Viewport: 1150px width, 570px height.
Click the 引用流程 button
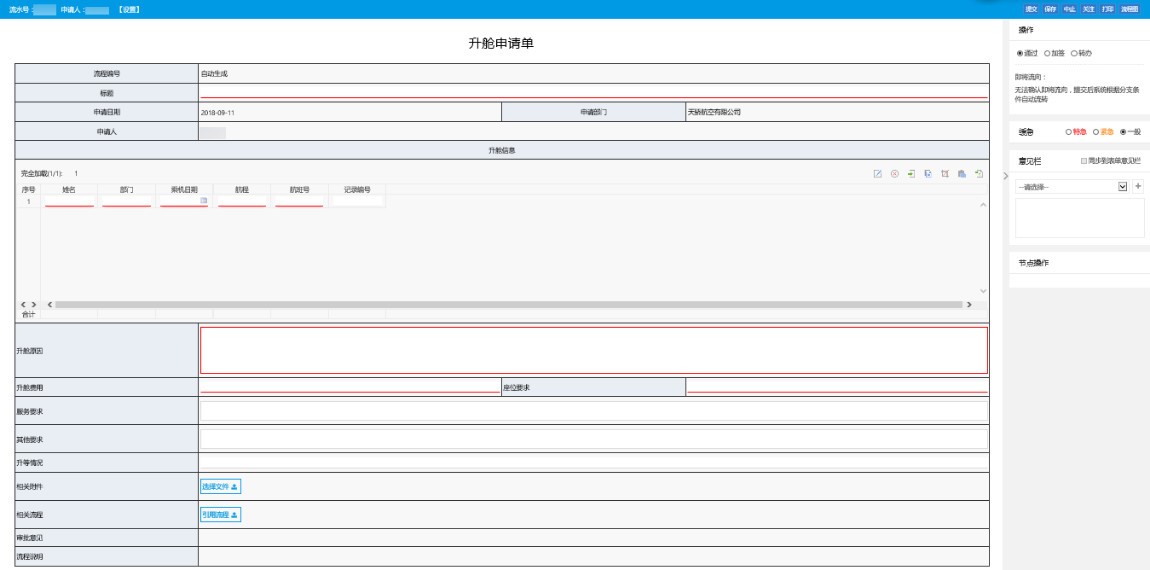tap(220, 515)
